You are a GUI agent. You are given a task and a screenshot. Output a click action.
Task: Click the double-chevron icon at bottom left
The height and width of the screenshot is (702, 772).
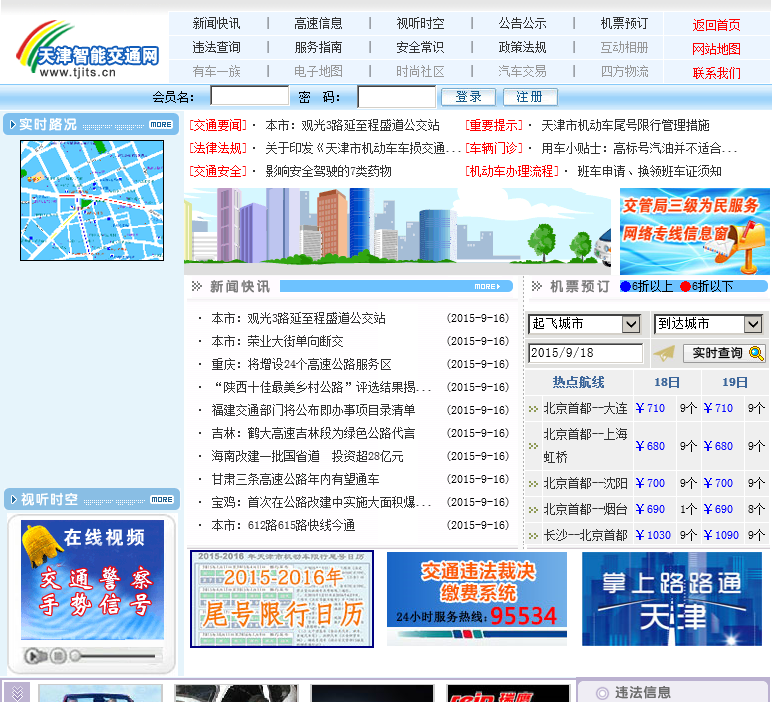(x=17, y=692)
